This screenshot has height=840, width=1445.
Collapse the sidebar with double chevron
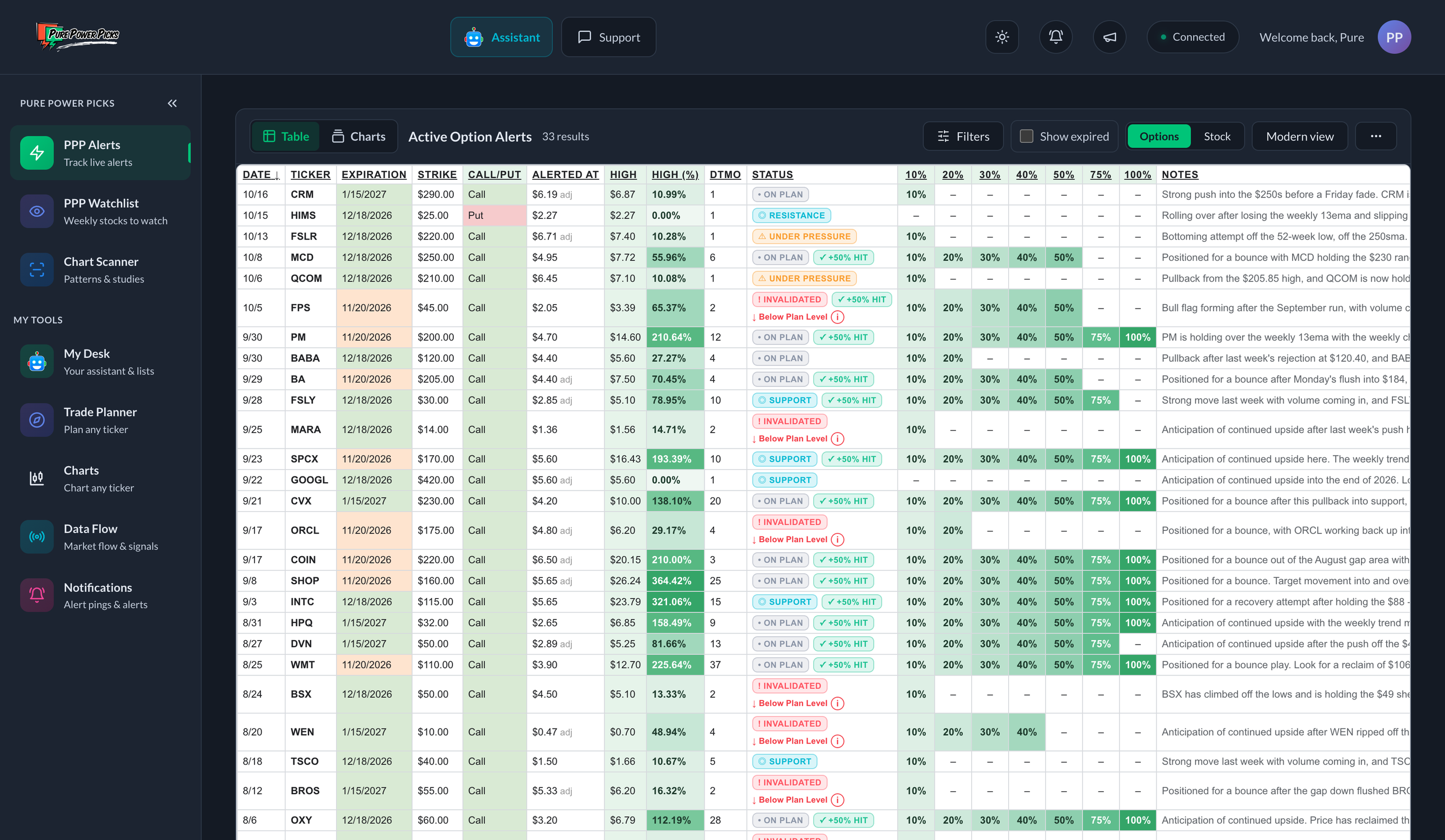[172, 103]
